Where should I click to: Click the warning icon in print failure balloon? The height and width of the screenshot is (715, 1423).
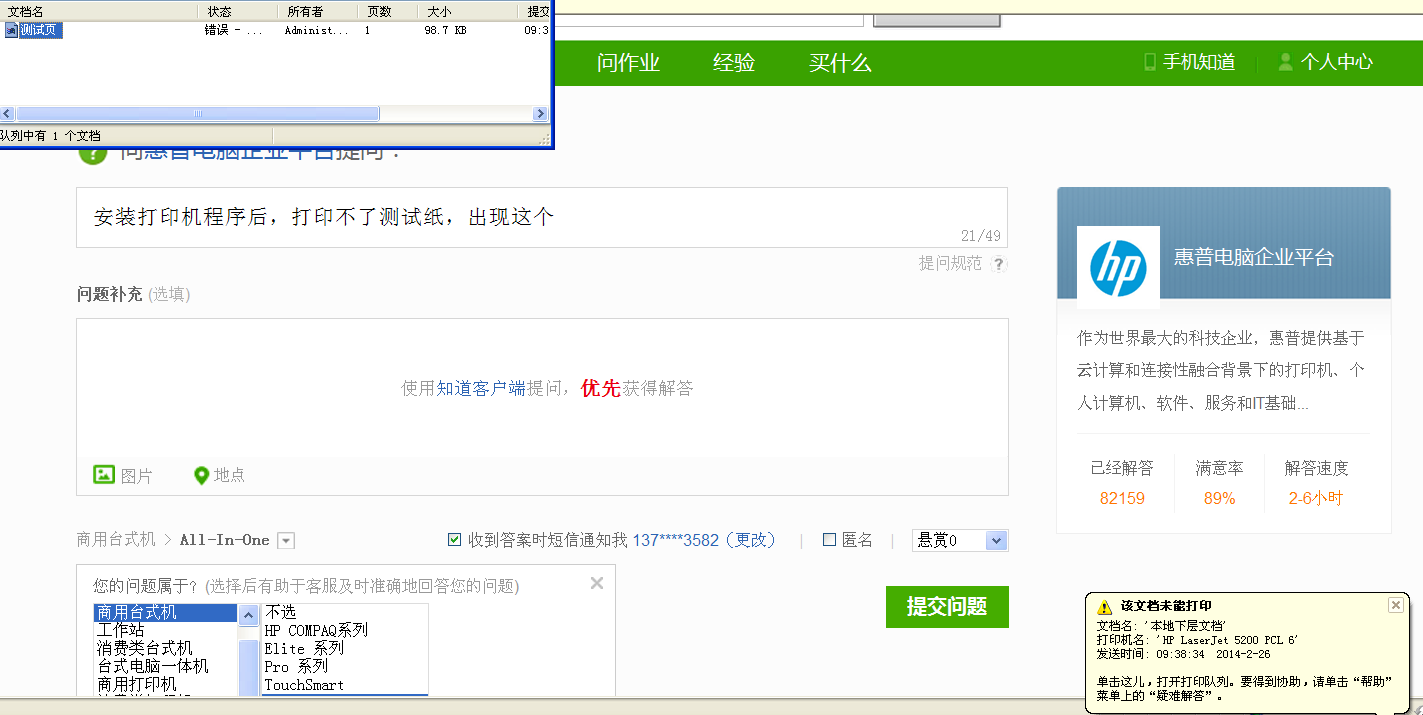pyautogui.click(x=1104, y=607)
